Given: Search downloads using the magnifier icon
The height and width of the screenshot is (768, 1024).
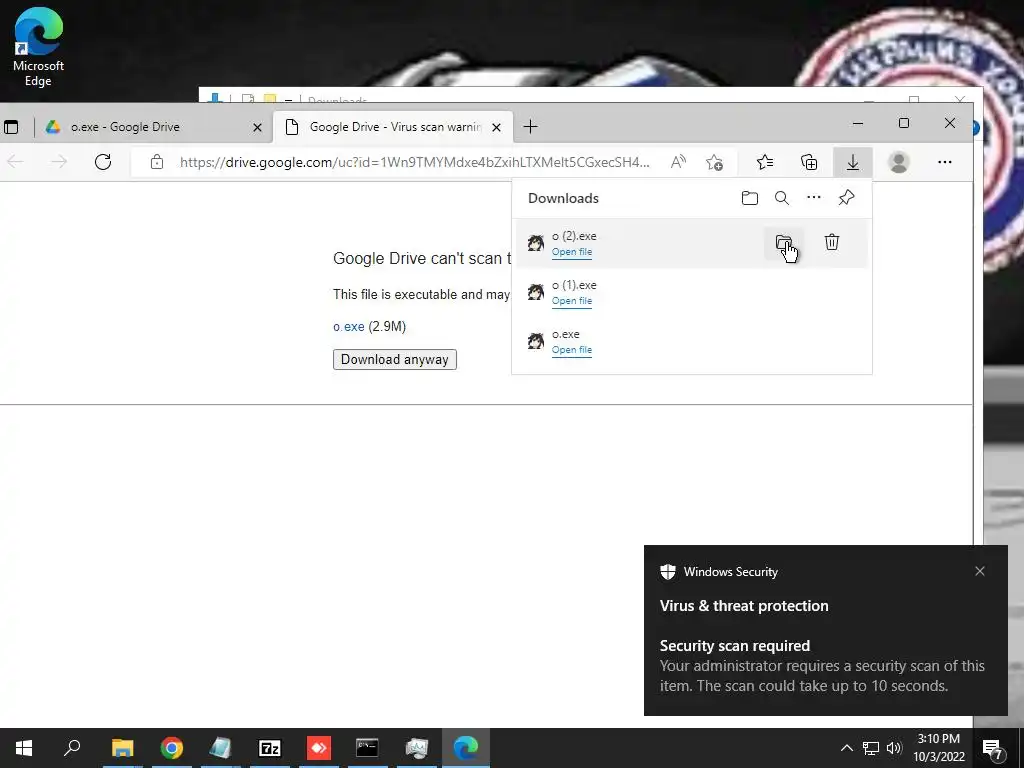Looking at the screenshot, I should tap(782, 198).
